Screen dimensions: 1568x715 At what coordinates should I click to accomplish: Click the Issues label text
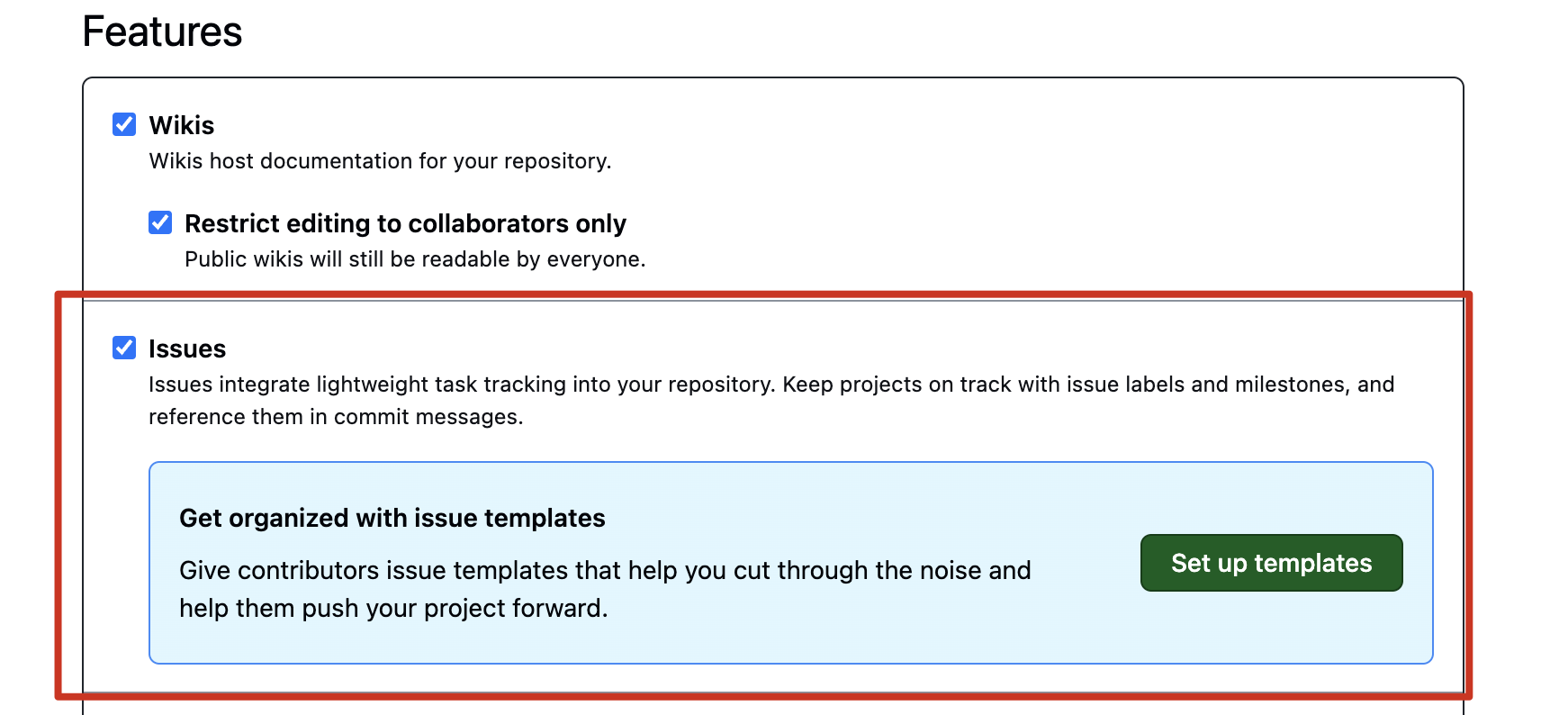point(187,348)
